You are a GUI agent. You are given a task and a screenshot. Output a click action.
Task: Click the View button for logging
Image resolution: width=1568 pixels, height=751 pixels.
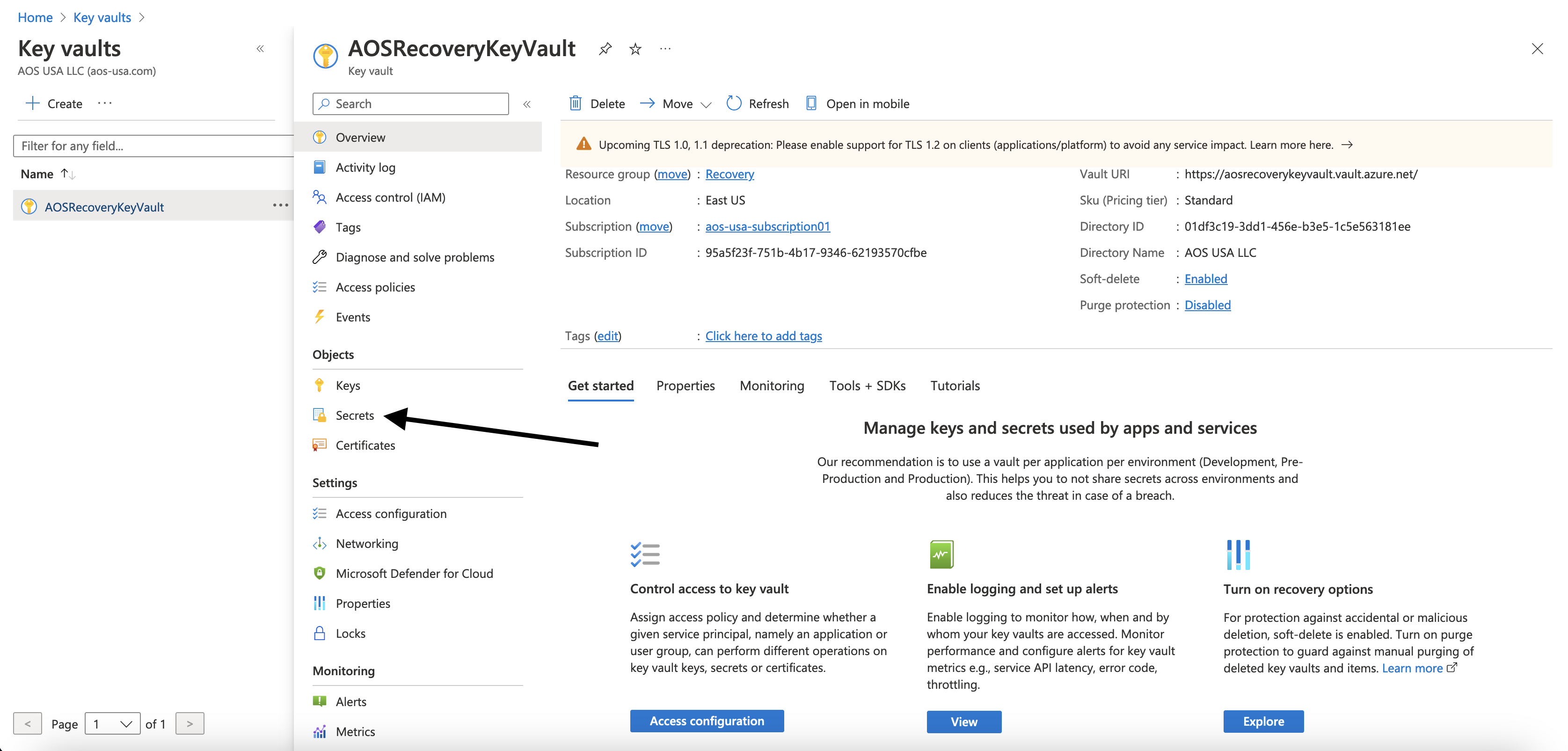pyautogui.click(x=963, y=722)
